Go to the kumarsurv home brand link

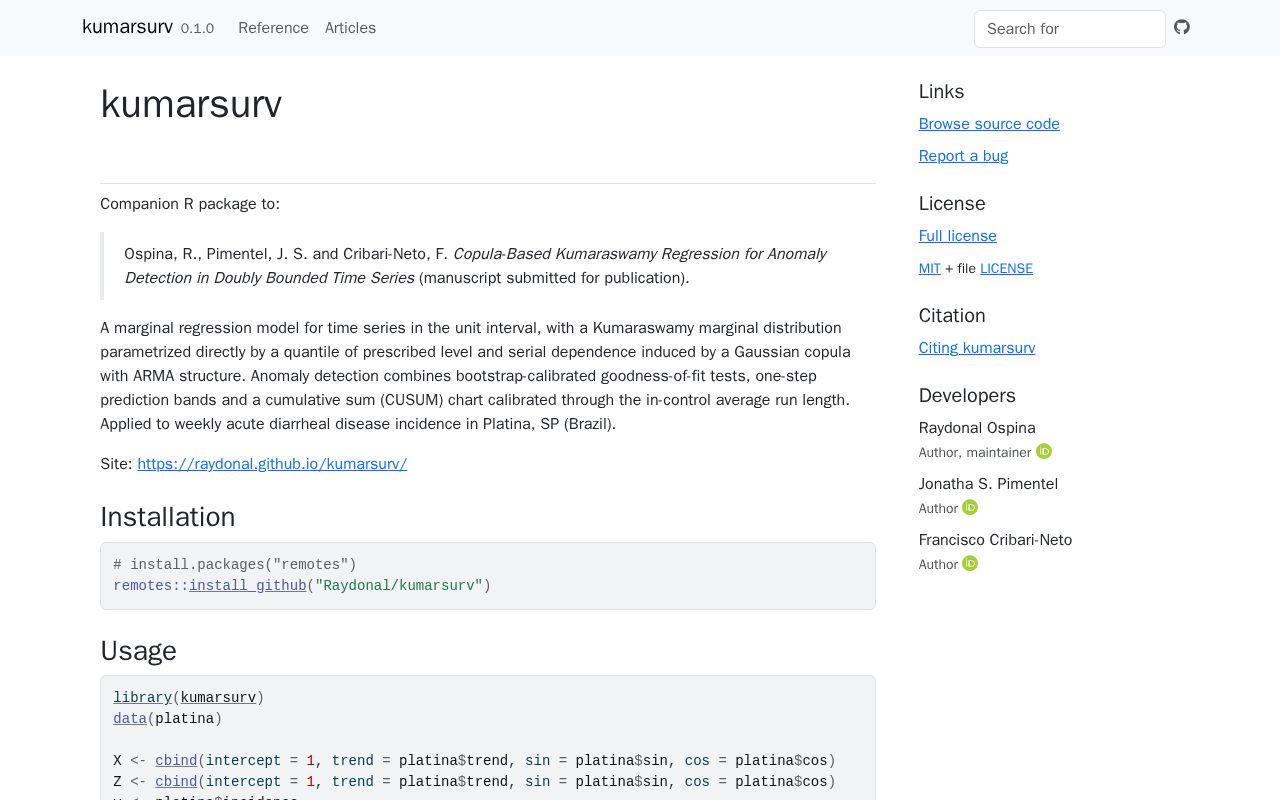tap(127, 27)
